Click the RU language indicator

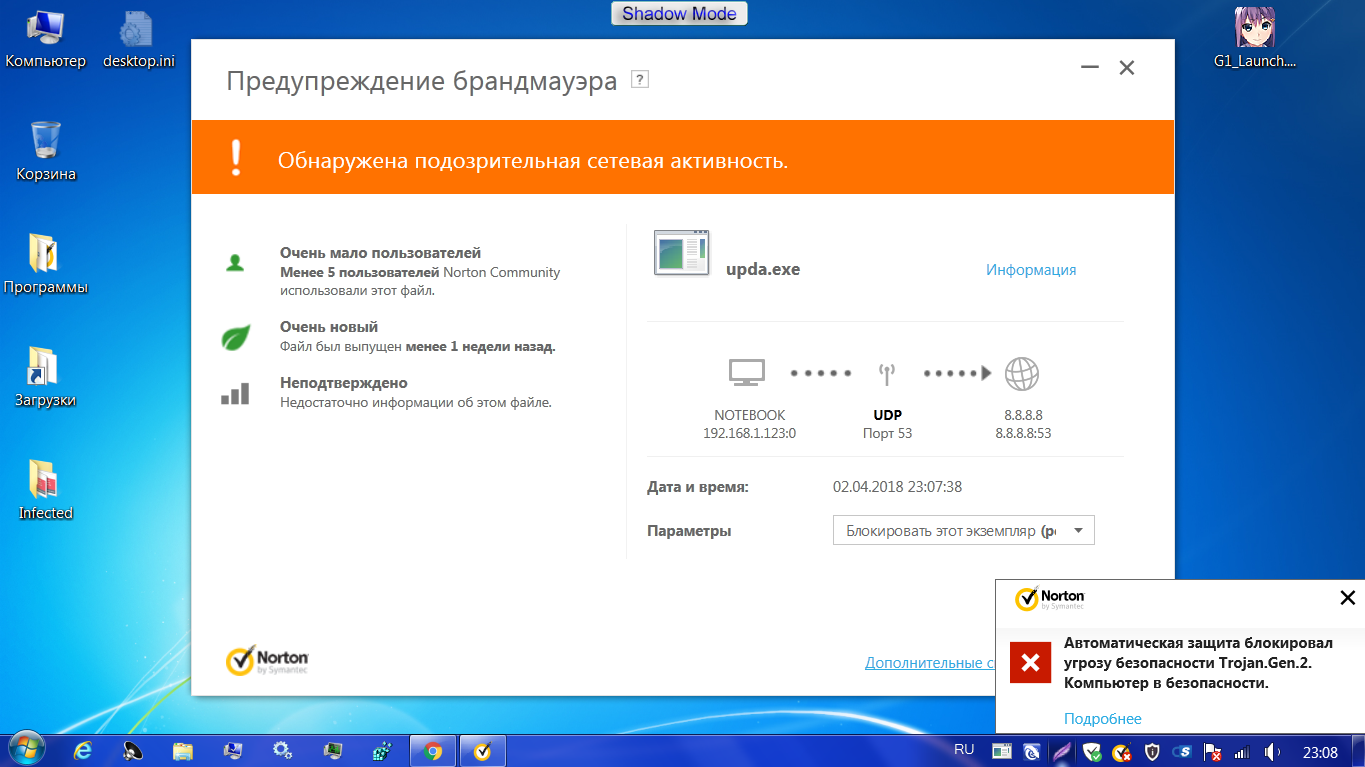964,749
